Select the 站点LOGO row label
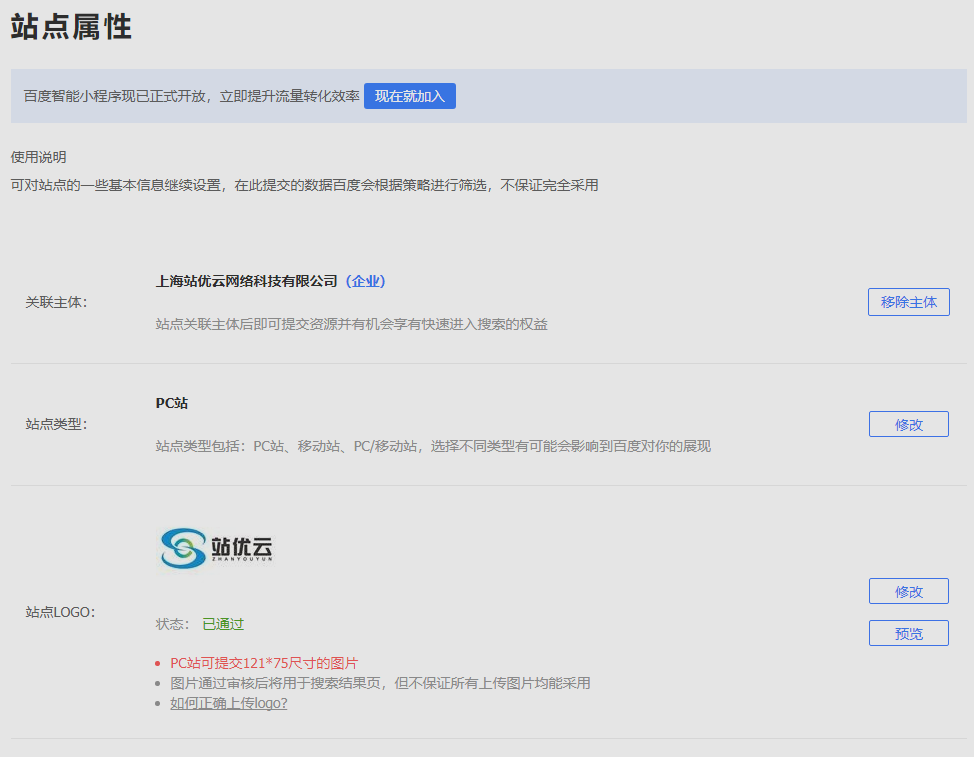The height and width of the screenshot is (757, 974). click(60, 612)
